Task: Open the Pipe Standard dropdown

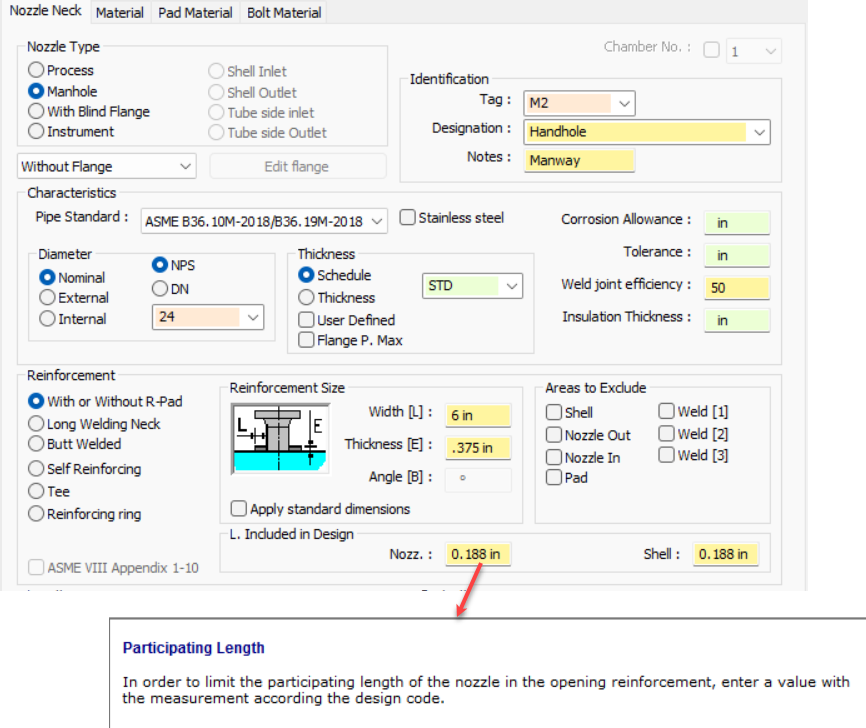Action: 264,221
